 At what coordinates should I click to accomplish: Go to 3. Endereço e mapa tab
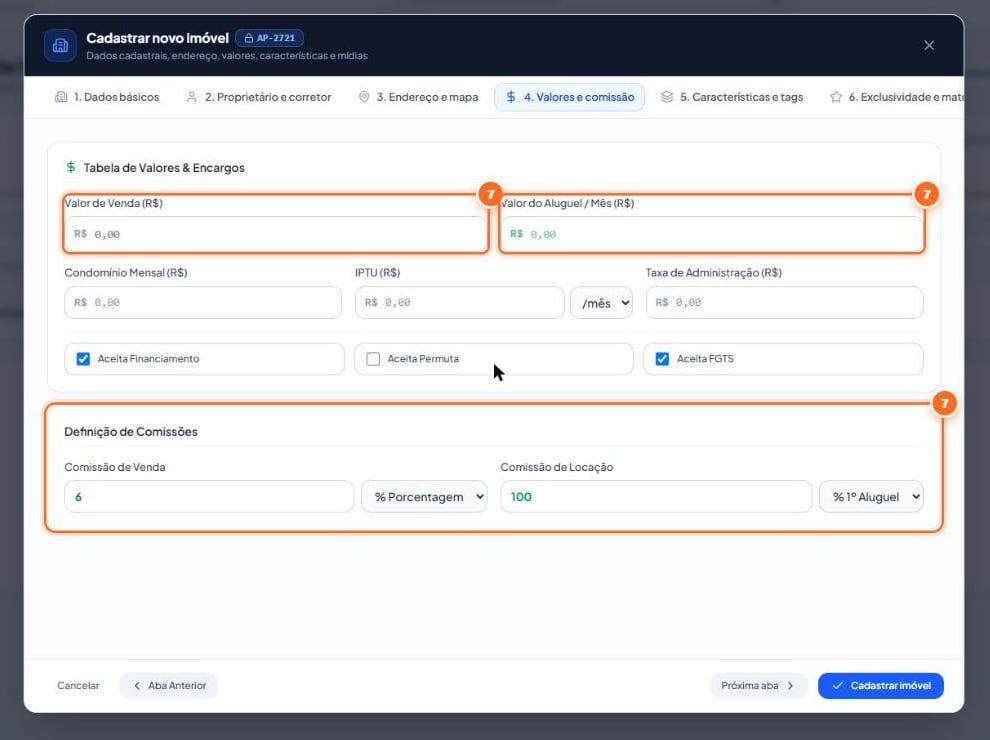tap(418, 97)
